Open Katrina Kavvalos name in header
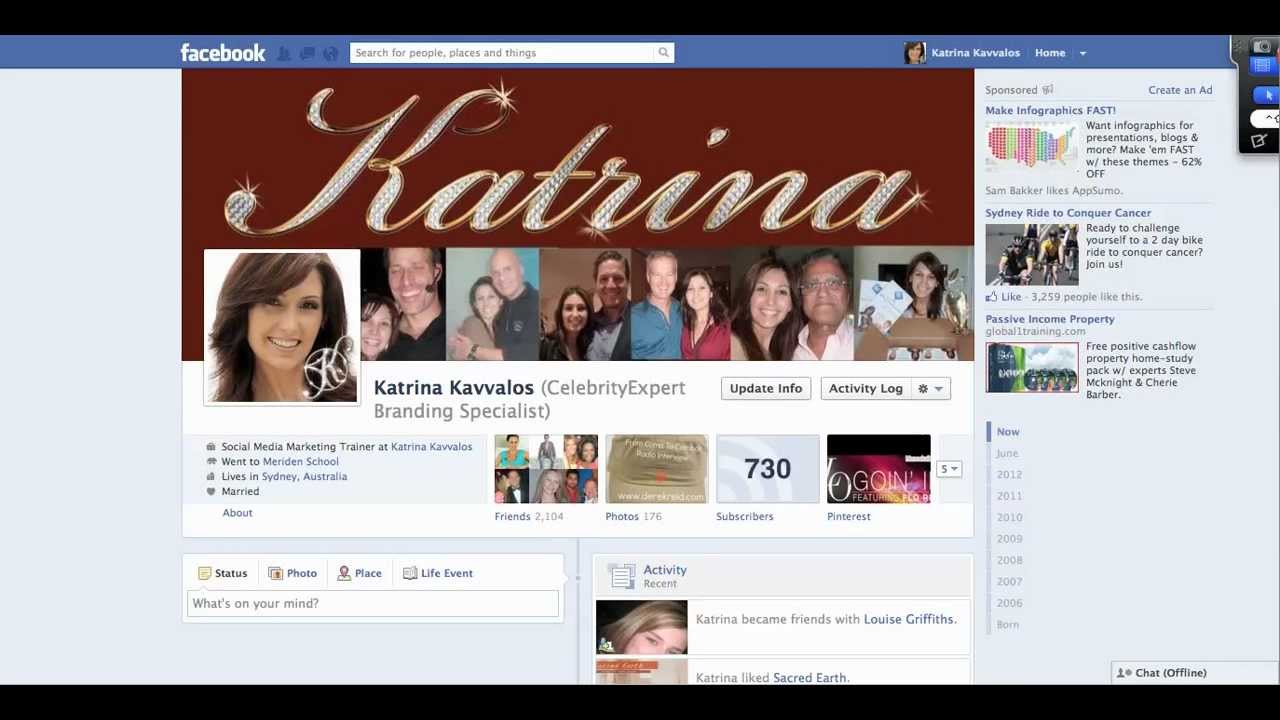Image resolution: width=1280 pixels, height=720 pixels. [x=975, y=53]
